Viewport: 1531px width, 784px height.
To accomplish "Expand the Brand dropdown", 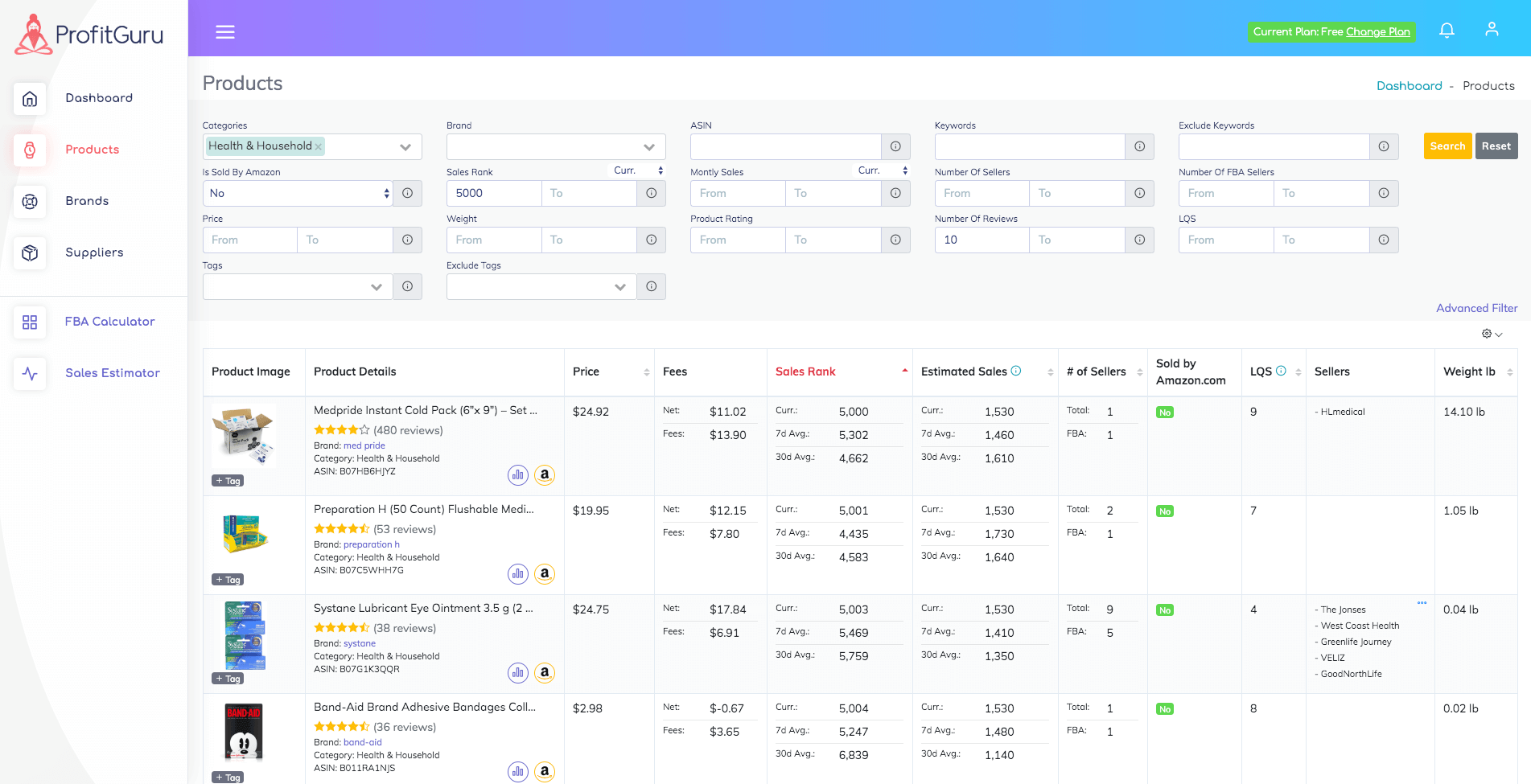I will point(649,147).
